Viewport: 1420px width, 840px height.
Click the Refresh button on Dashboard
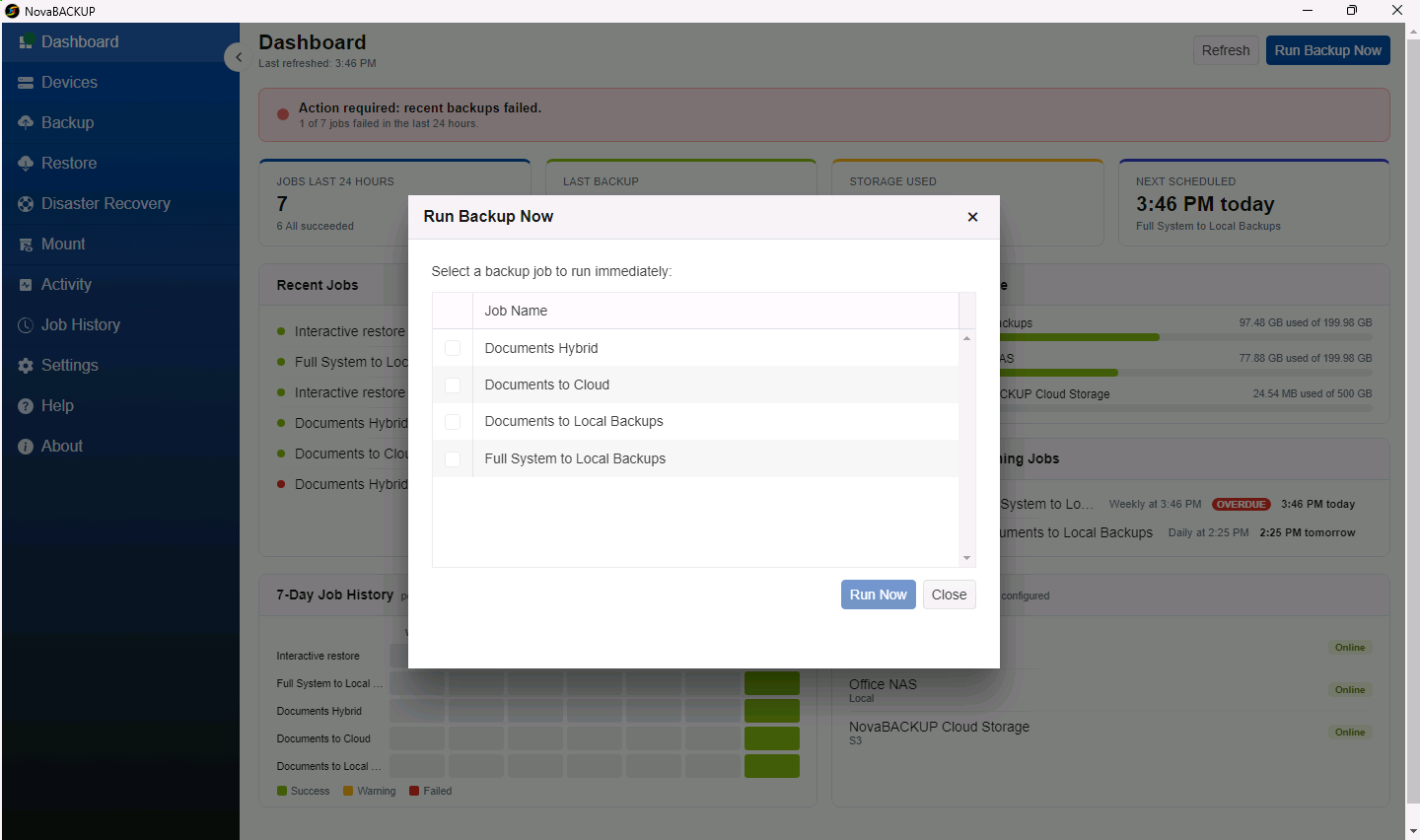pos(1226,50)
